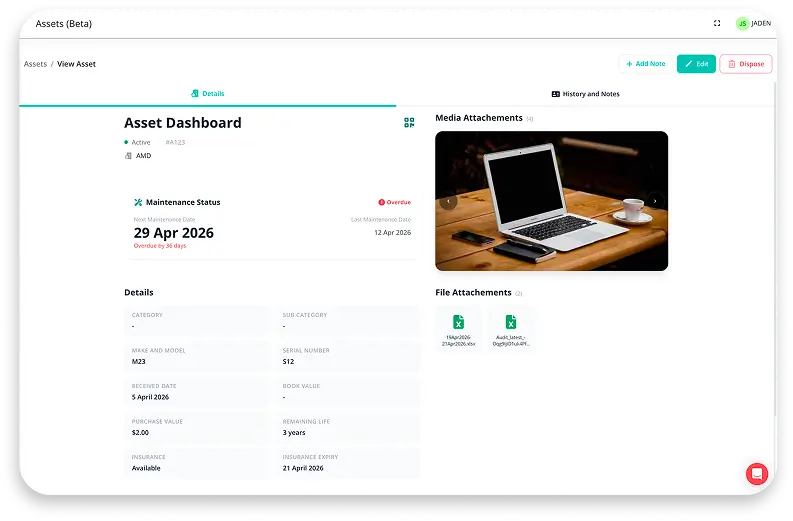
Task: Click the fullscreen expand icon
Action: point(717,23)
